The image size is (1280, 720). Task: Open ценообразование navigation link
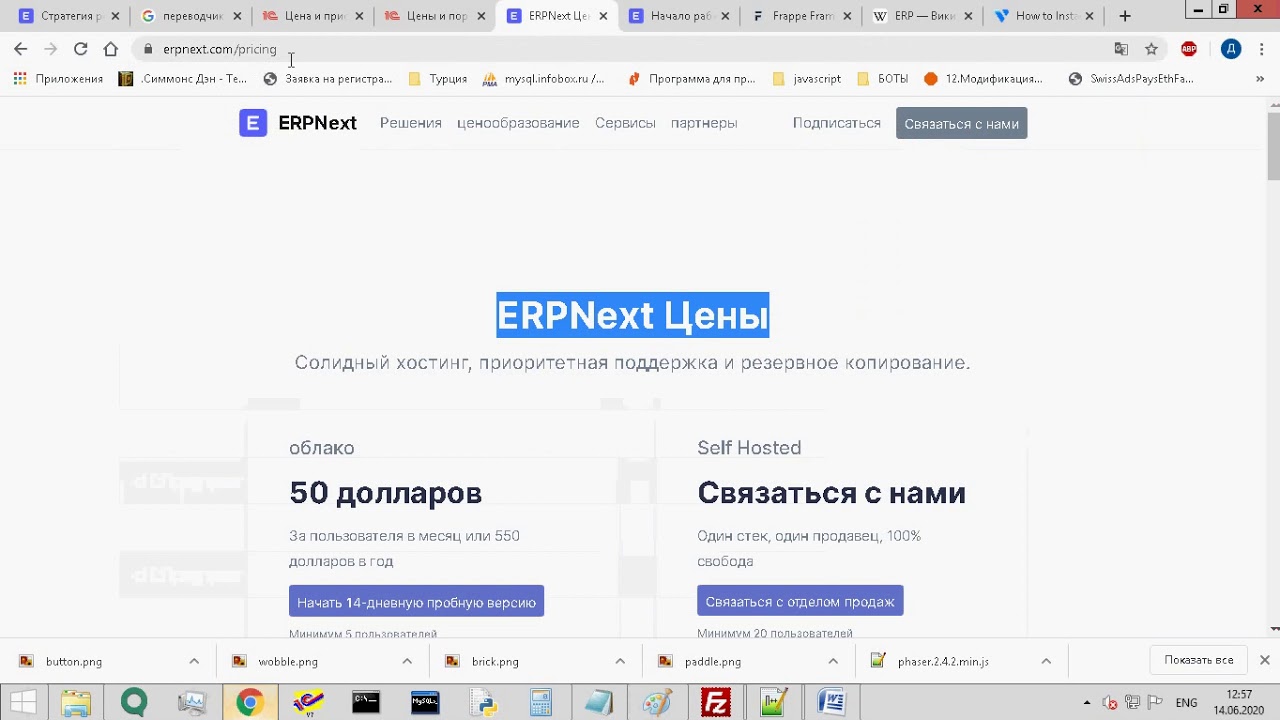518,123
